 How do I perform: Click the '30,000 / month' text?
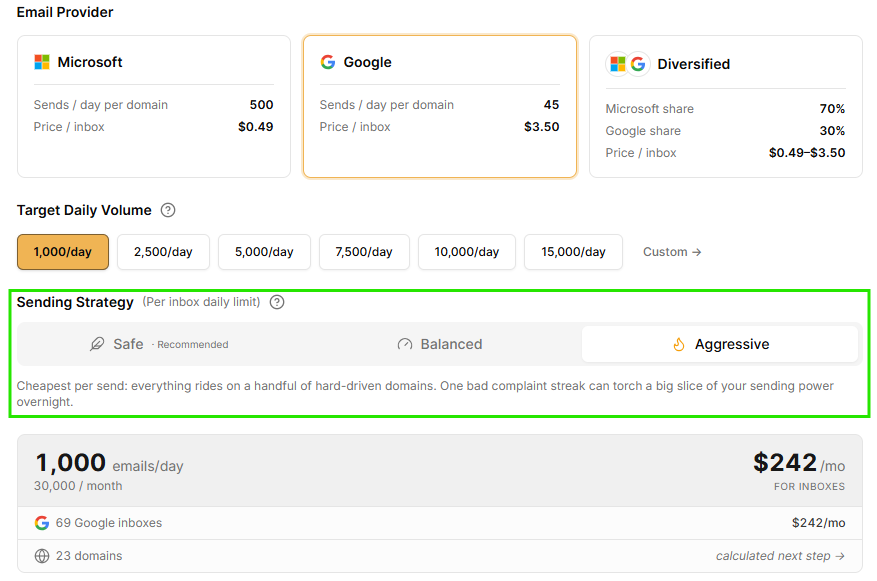click(x=78, y=486)
